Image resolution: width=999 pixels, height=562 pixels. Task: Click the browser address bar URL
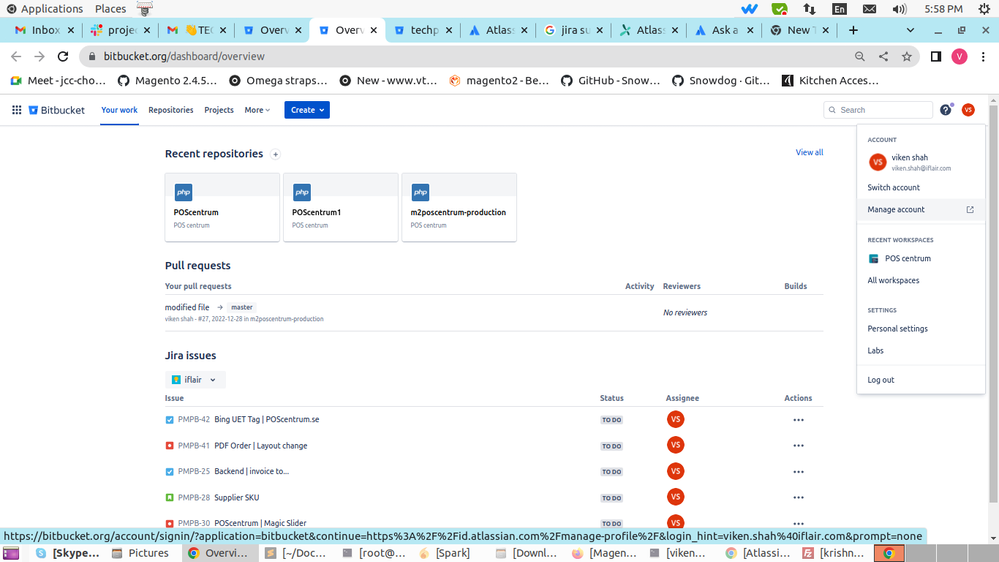coord(184,56)
